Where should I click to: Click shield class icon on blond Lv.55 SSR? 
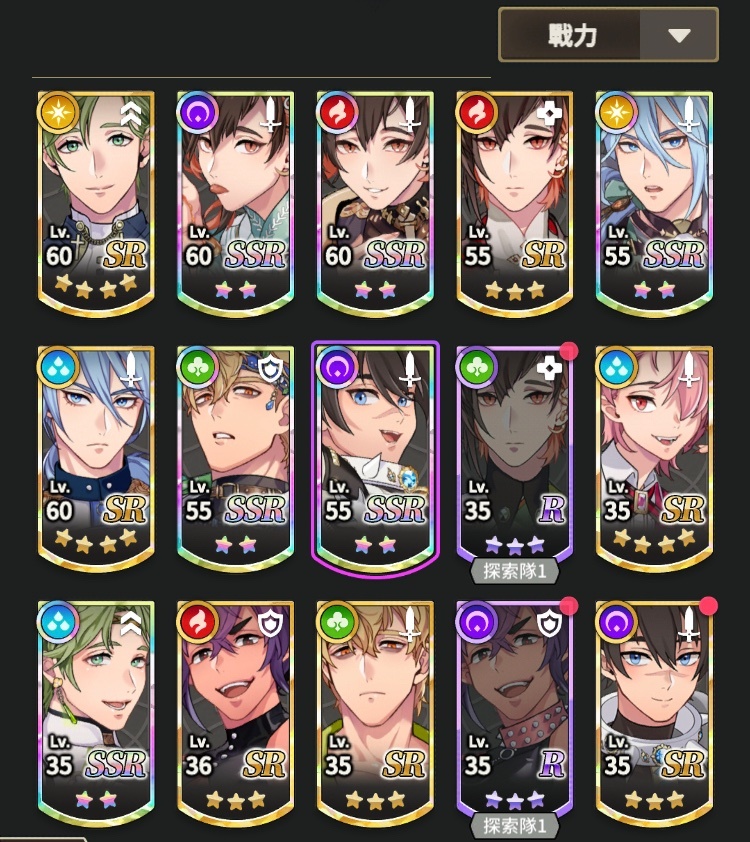pos(271,369)
